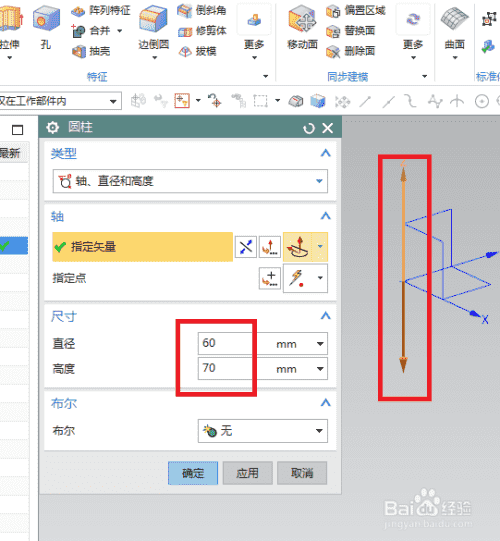Image resolution: width=500 pixels, height=541 pixels.
Task: Select the Specify Vector (指定矢量) row
Action: [143, 247]
